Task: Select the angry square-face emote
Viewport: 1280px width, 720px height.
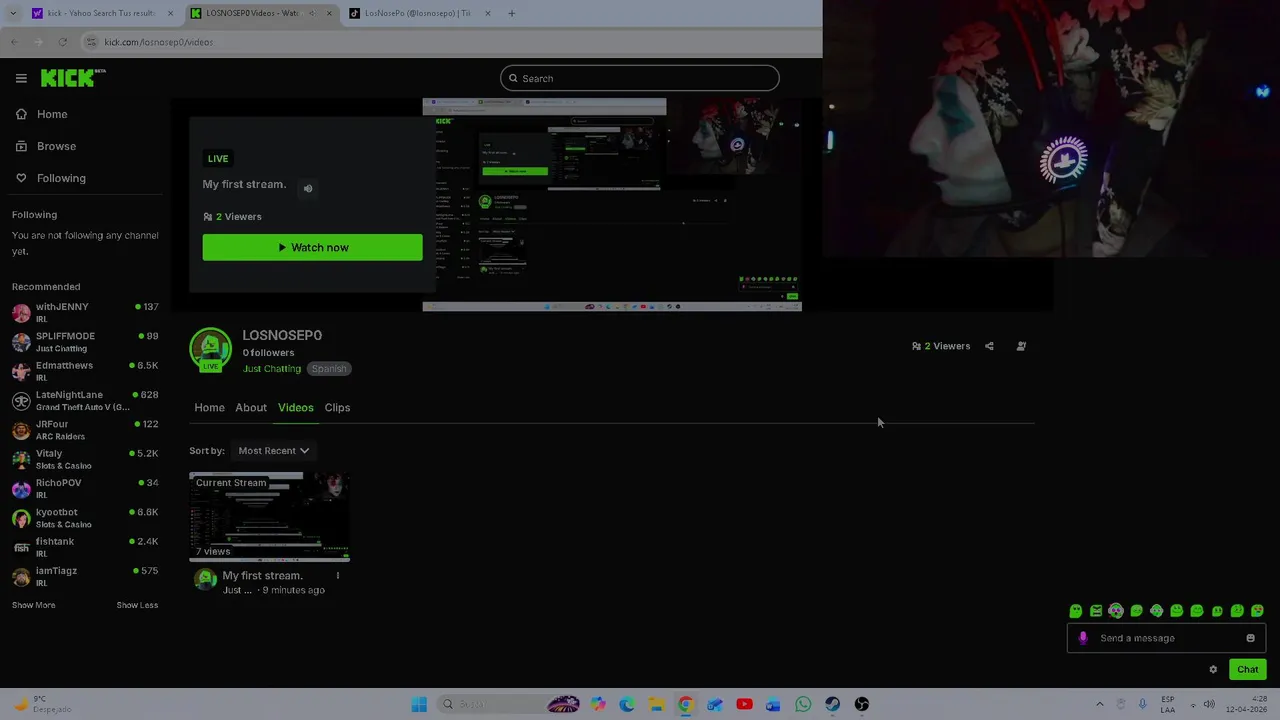Action: 1096,611
